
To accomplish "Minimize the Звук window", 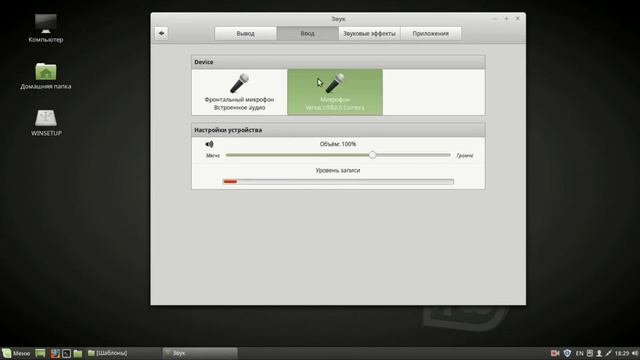I will 495,19.
